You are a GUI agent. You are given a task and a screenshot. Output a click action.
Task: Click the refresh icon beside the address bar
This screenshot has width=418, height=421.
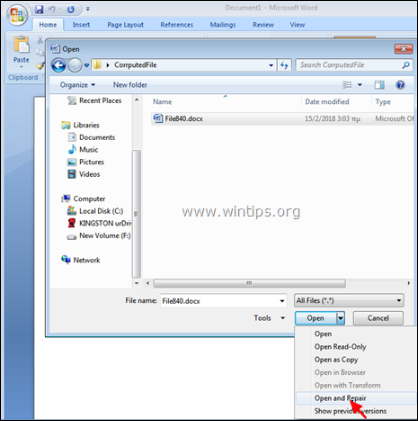point(284,65)
